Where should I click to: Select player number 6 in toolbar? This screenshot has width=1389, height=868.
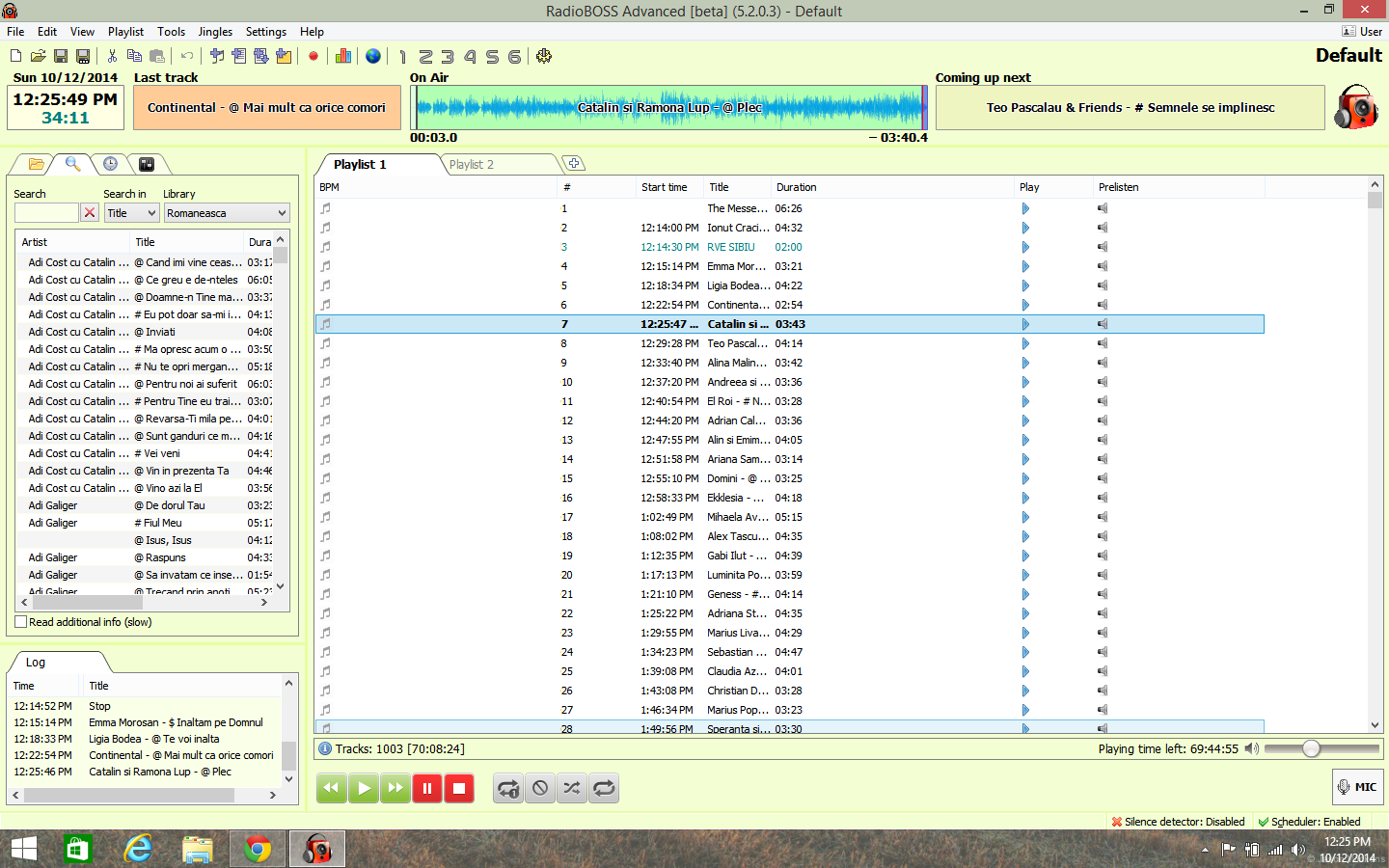[514, 57]
